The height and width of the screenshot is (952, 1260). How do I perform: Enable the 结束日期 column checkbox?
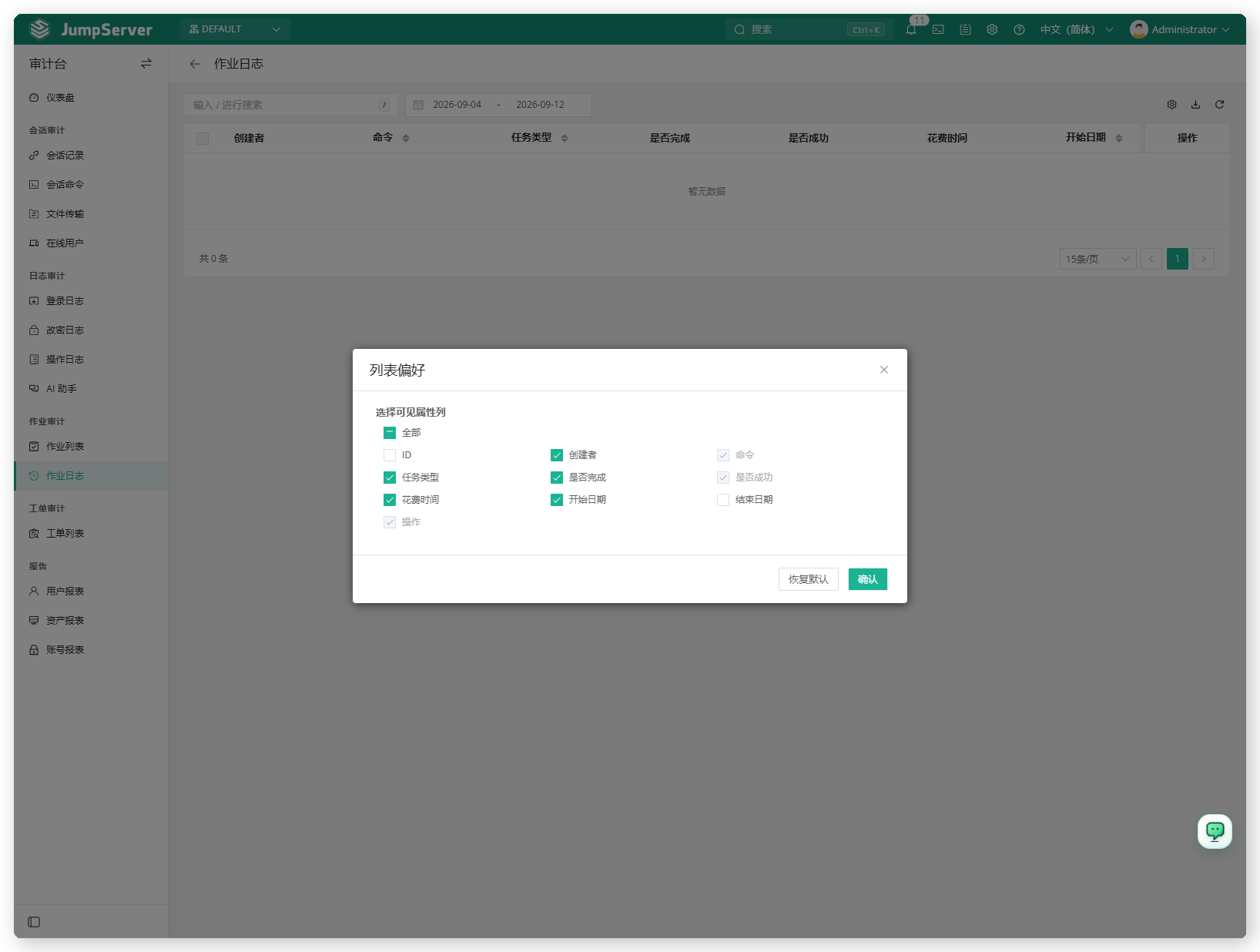click(723, 500)
